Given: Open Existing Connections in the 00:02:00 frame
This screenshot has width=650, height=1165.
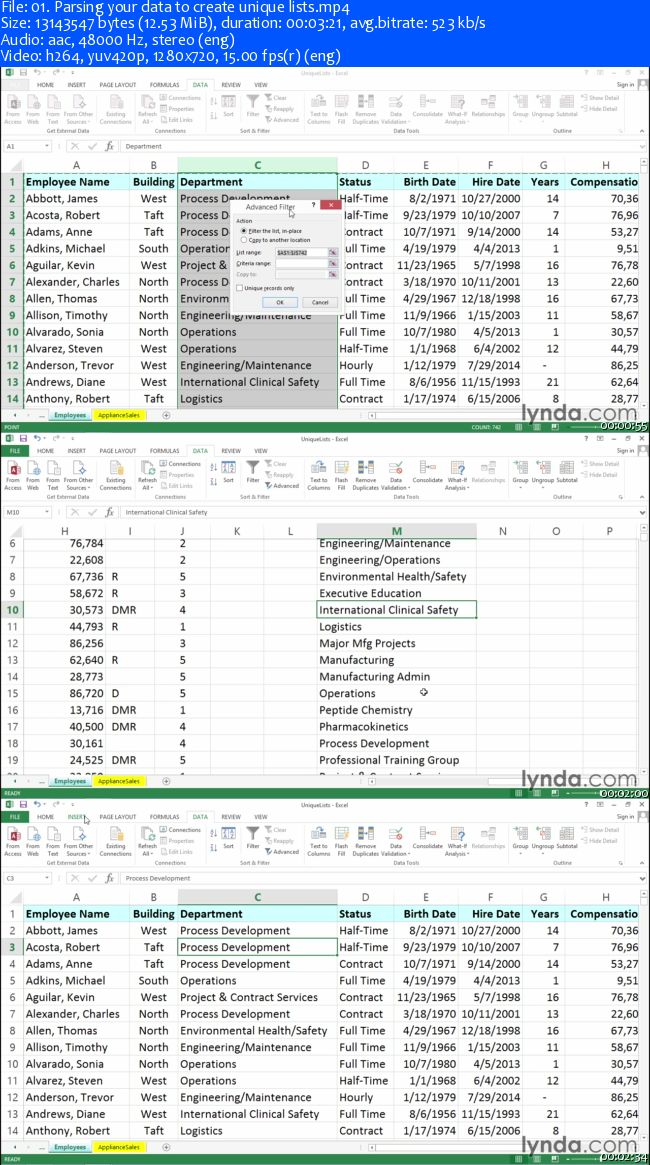Looking at the screenshot, I should 116,476.
